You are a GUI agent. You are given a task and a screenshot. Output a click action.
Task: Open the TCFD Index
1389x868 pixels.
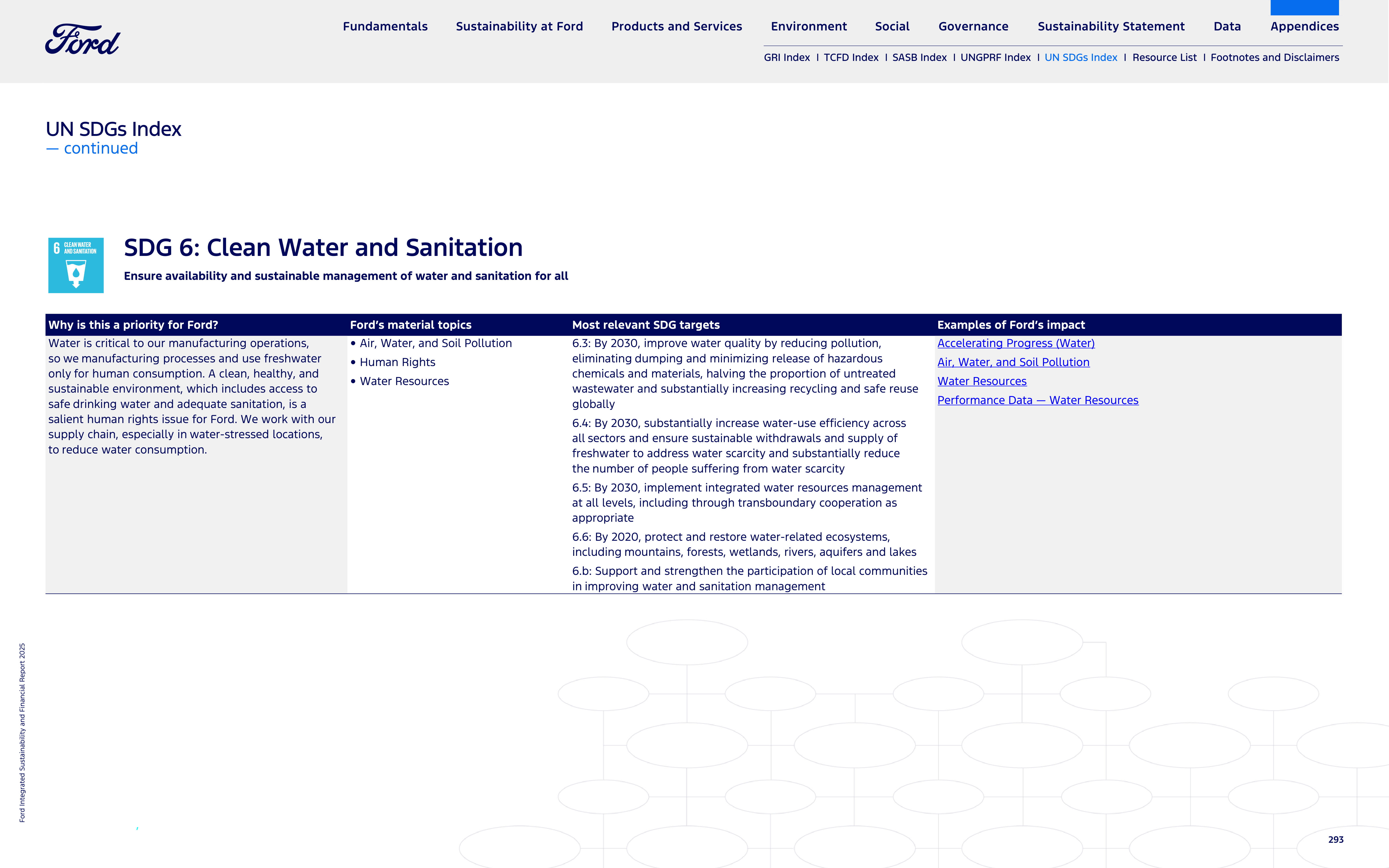[x=851, y=58]
